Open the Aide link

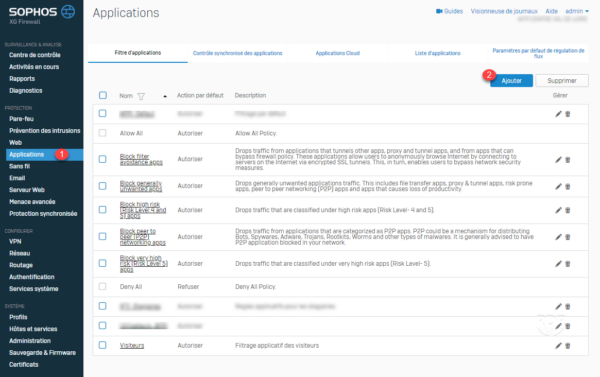[551, 11]
